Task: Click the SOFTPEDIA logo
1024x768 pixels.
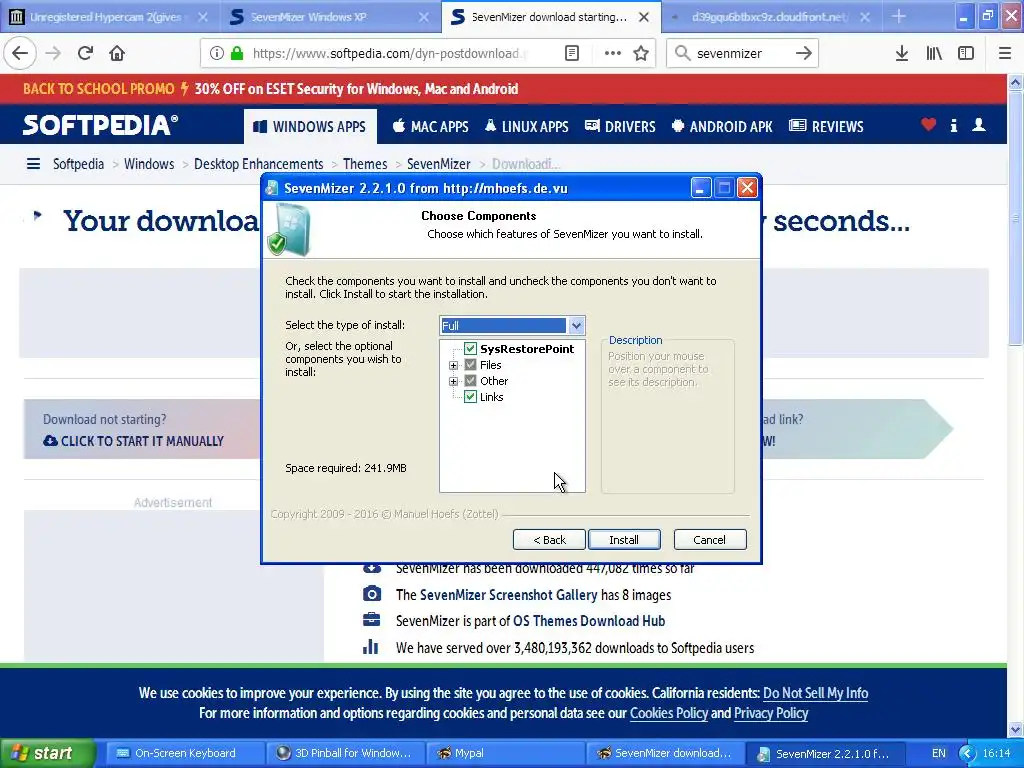Action: [100, 125]
